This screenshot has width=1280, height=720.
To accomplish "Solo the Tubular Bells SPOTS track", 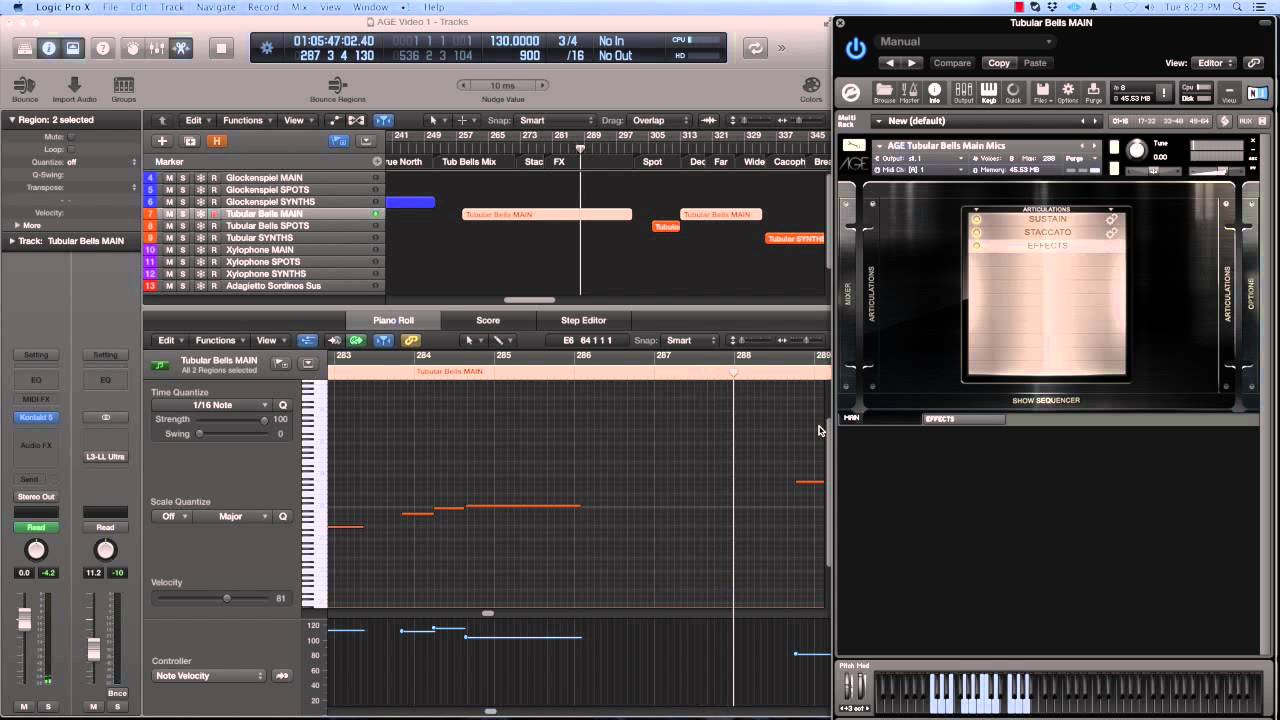I will 183,226.
